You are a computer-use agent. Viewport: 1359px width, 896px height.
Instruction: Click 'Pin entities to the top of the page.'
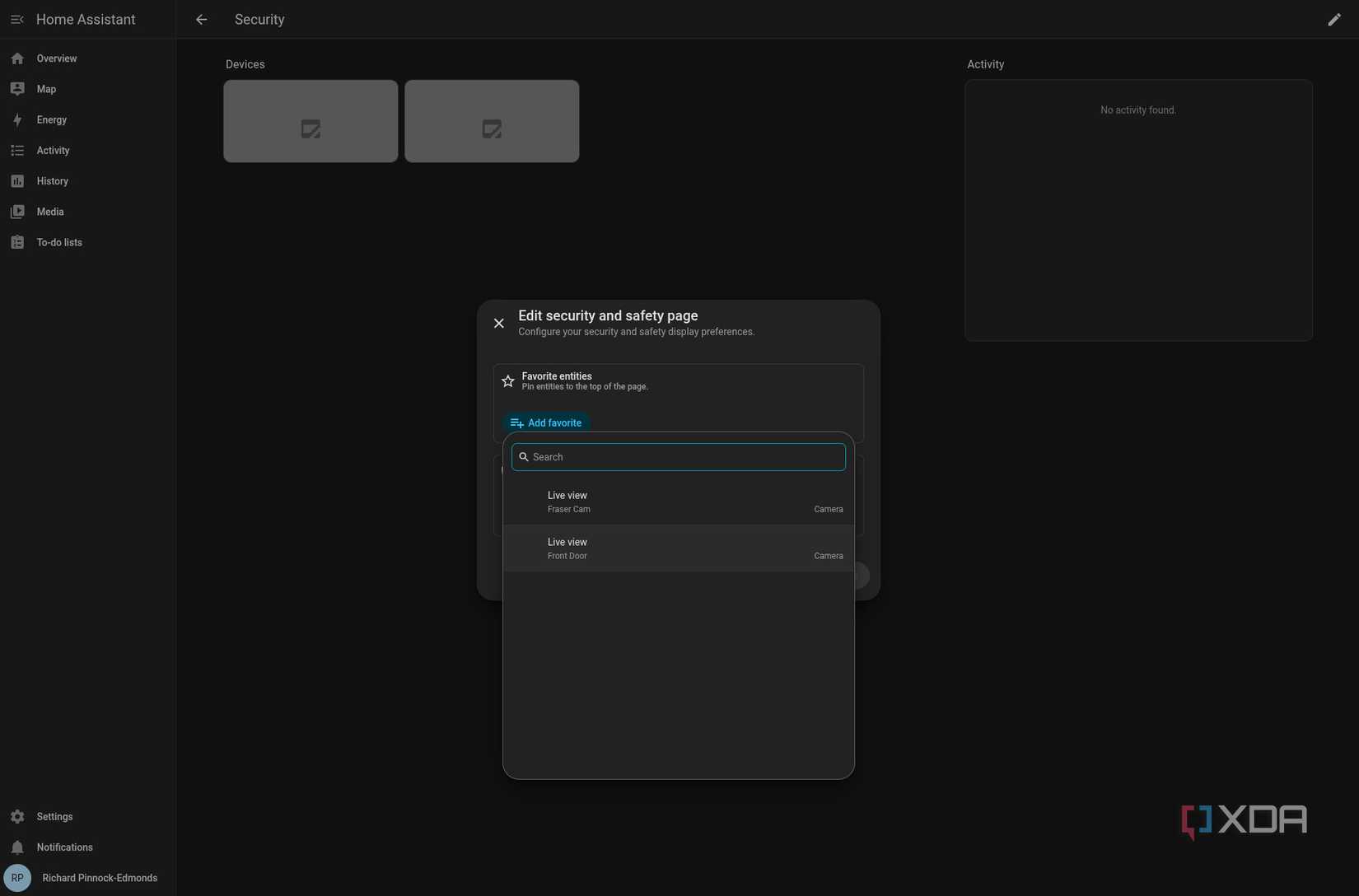click(x=585, y=387)
